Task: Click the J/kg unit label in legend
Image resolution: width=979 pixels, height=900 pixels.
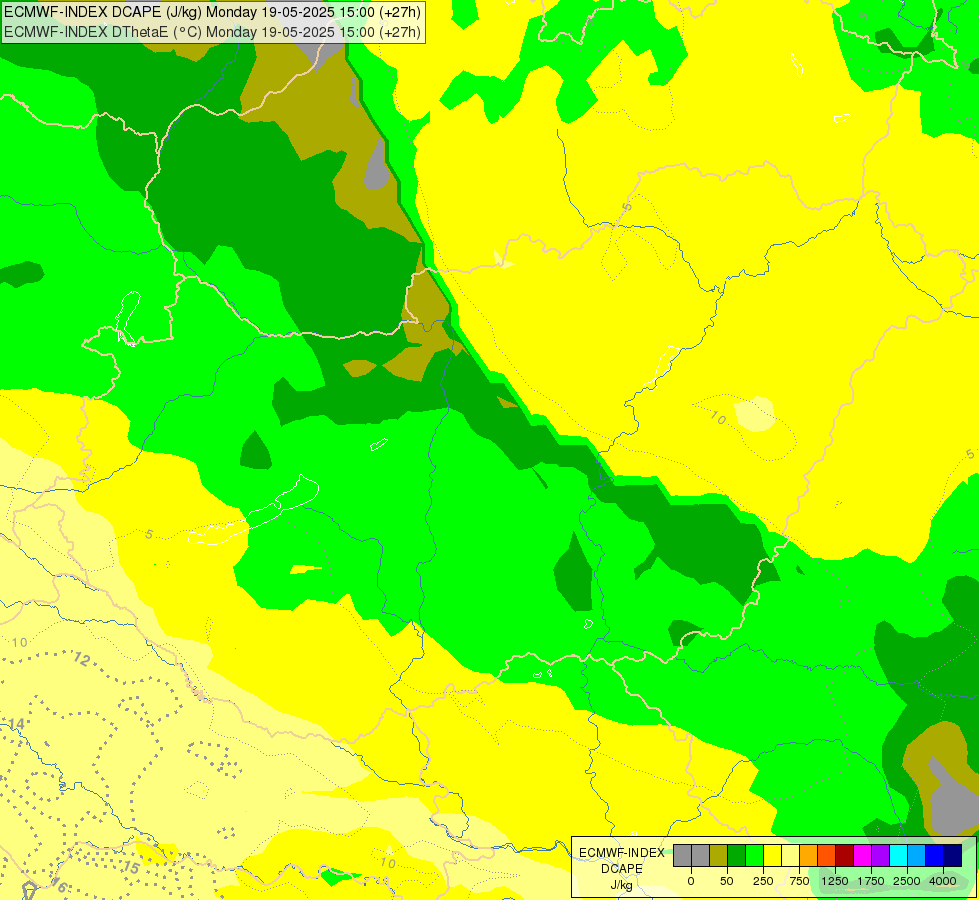Action: [622, 885]
